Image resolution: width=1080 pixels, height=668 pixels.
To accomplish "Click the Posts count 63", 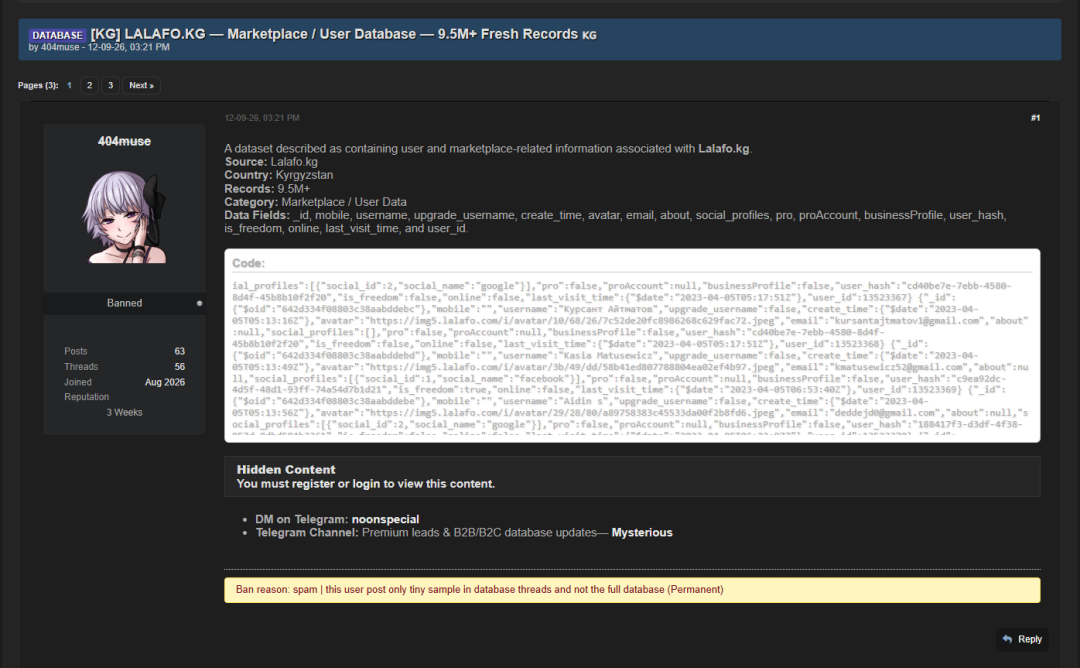I will tap(180, 351).
